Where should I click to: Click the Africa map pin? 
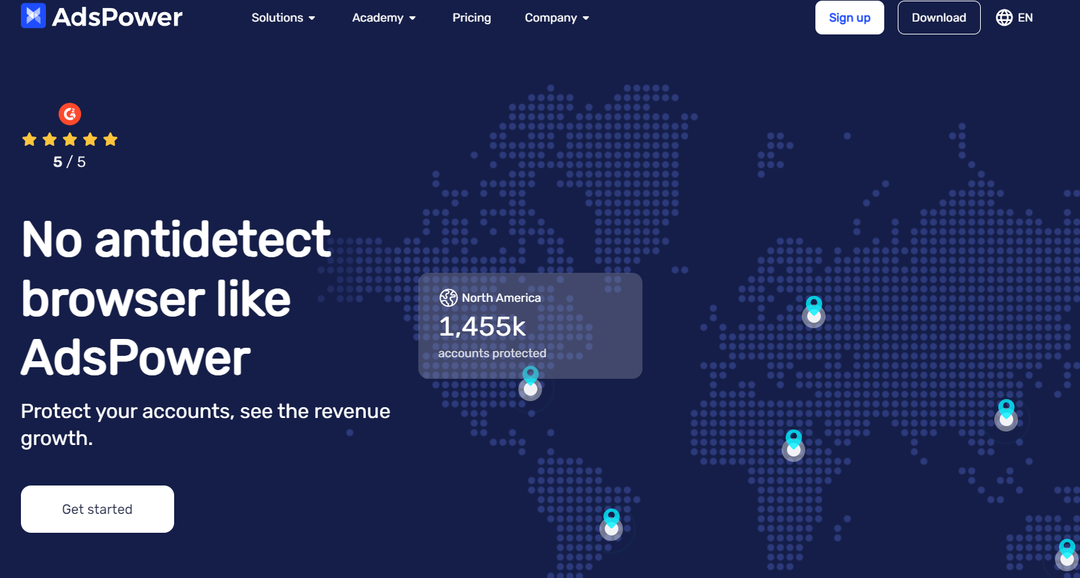pyautogui.click(x=793, y=445)
